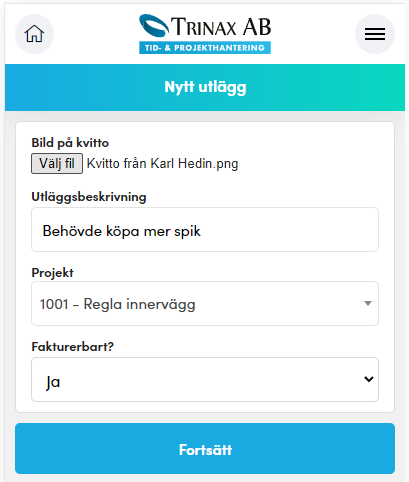Viewport: 409px width, 482px height.
Task: Click the blue swirl emblem in the logo
Action: [x=154, y=25]
